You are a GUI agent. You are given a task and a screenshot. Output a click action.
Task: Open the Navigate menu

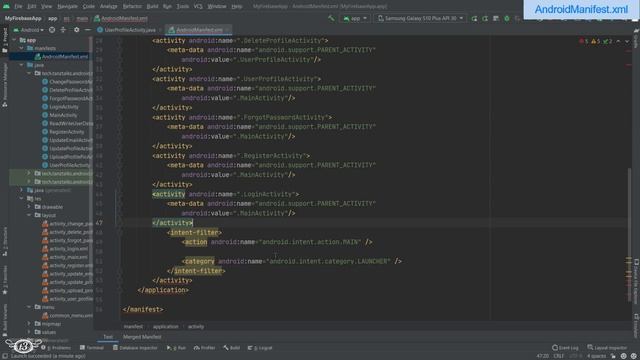tap(67, 7)
